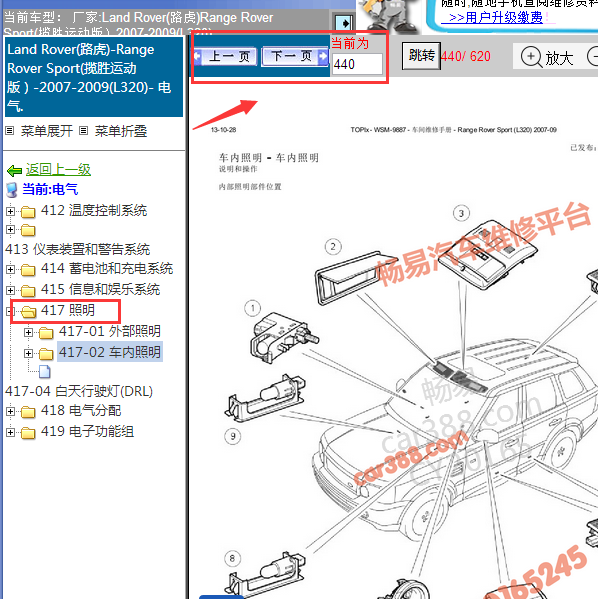Select 417-01 外部照明

tap(110, 331)
